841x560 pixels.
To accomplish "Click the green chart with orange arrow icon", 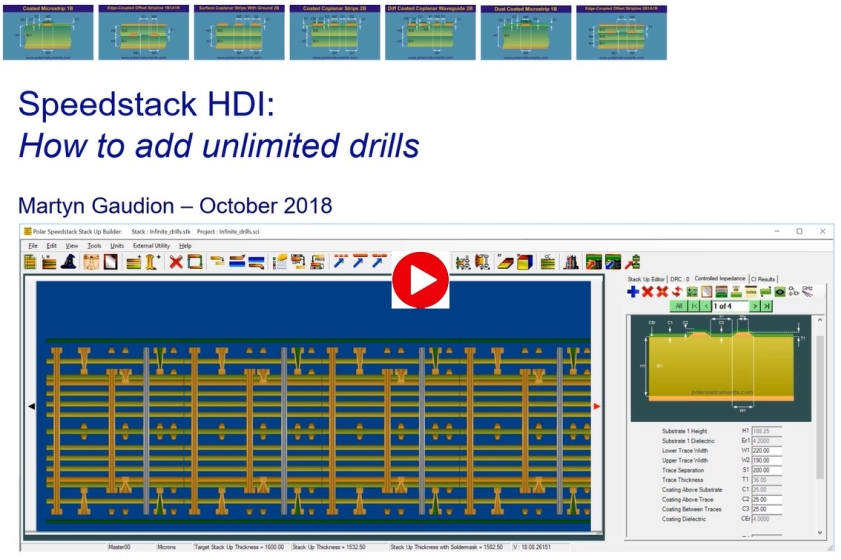I will (x=593, y=262).
